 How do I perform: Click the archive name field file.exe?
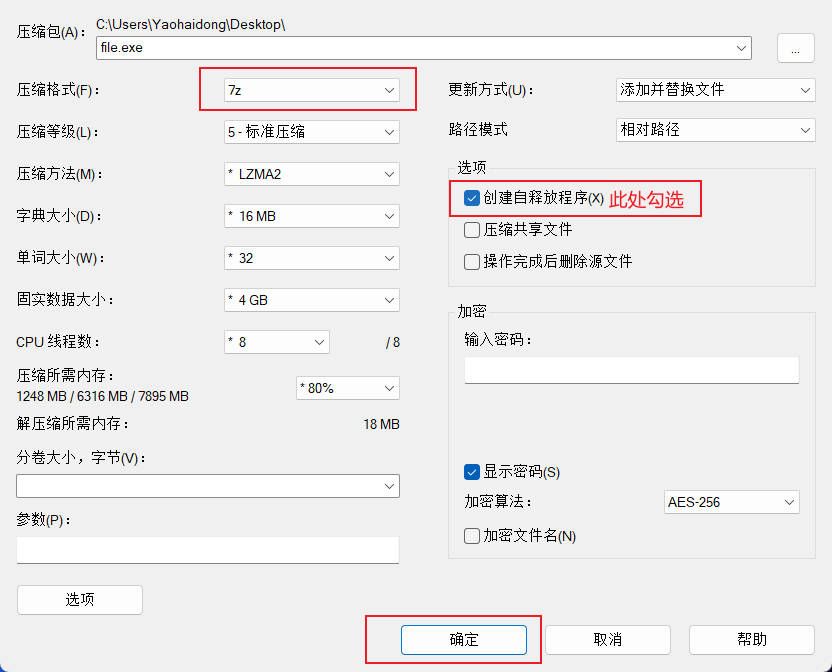pos(423,48)
